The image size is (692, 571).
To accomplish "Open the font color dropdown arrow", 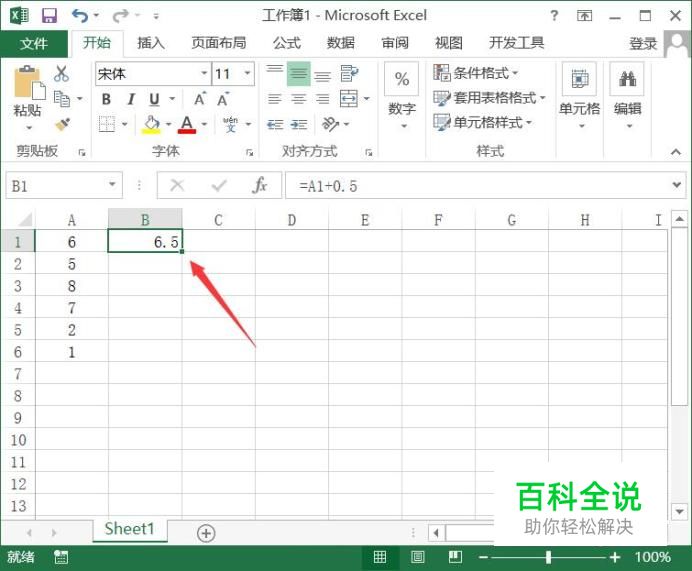I will coord(204,124).
